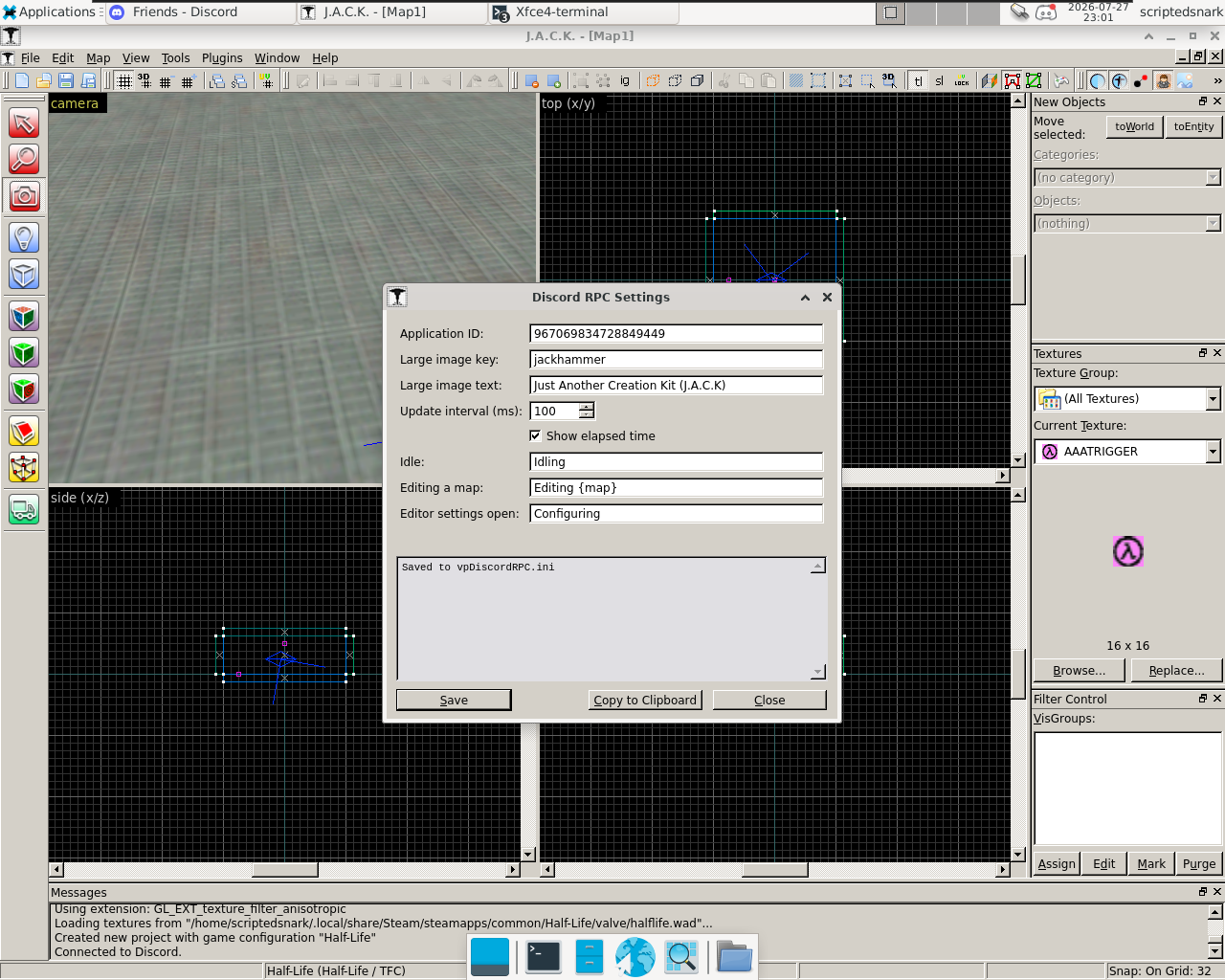Select the Selection (arrow) tool
1225x980 pixels.
[24, 122]
